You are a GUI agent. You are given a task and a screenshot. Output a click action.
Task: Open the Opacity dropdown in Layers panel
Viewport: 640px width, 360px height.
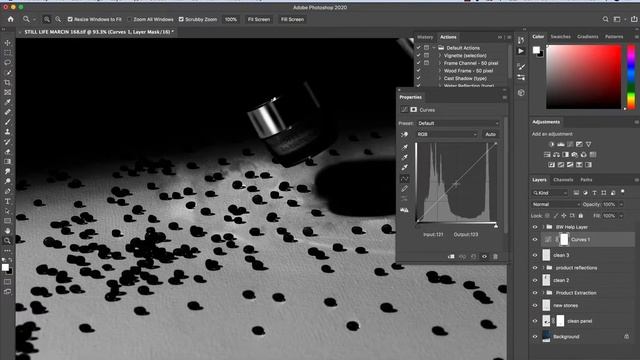click(x=621, y=204)
